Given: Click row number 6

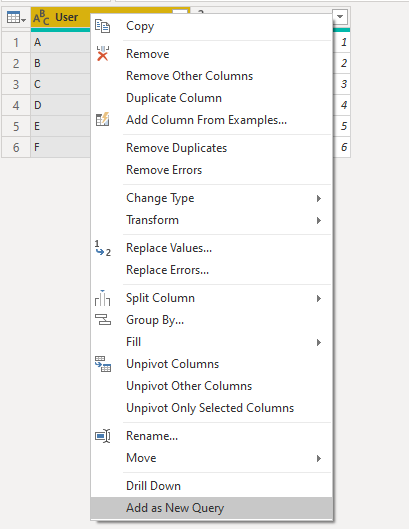Looking at the screenshot, I should (x=16, y=147).
